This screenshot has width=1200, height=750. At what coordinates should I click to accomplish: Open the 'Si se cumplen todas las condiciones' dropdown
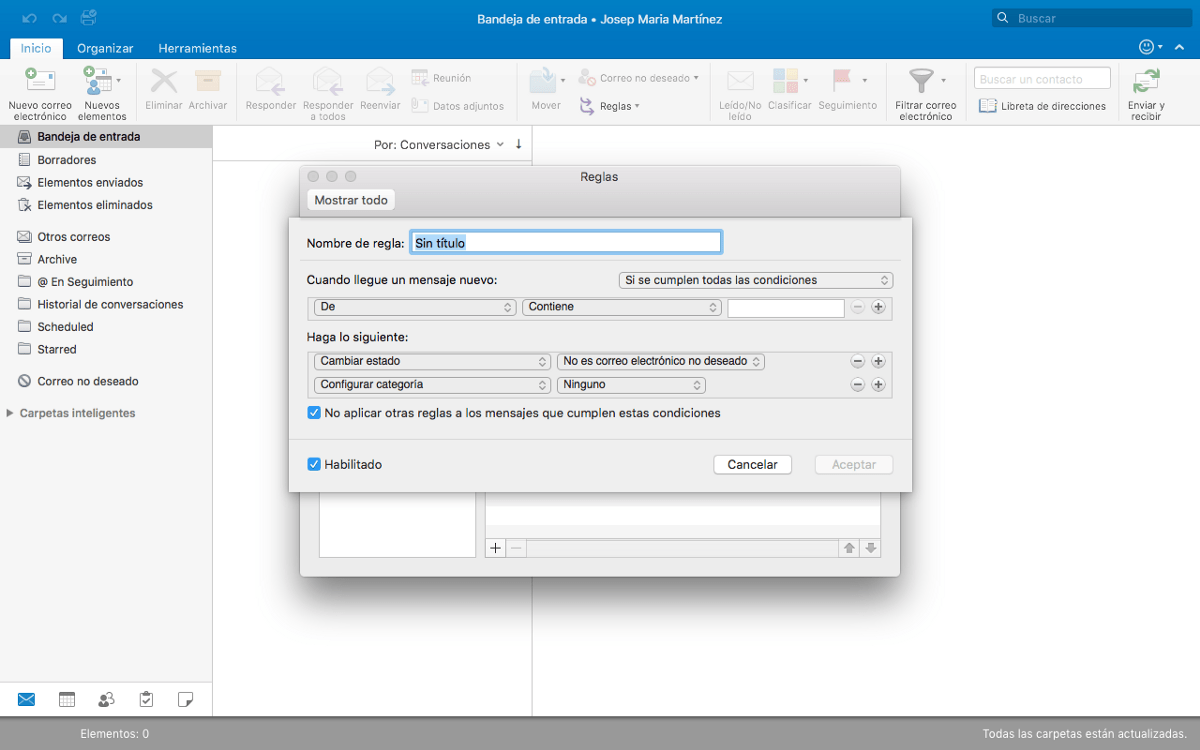coord(755,280)
